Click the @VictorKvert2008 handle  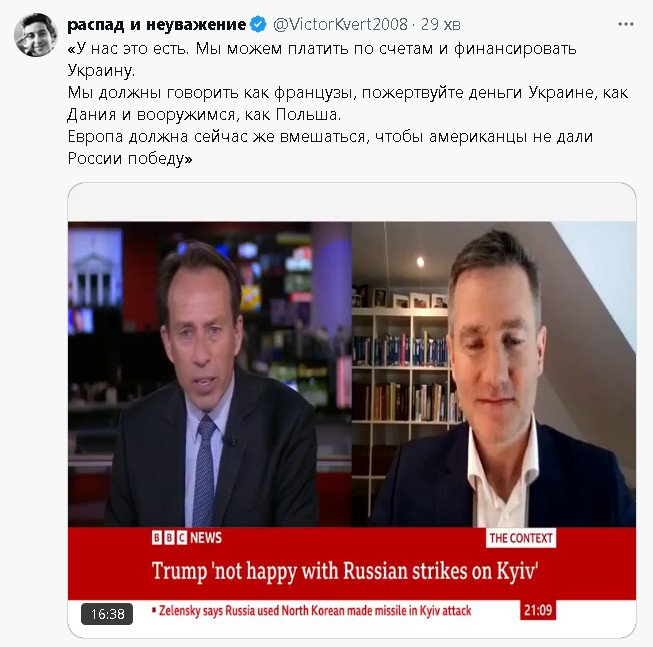pyautogui.click(x=340, y=25)
